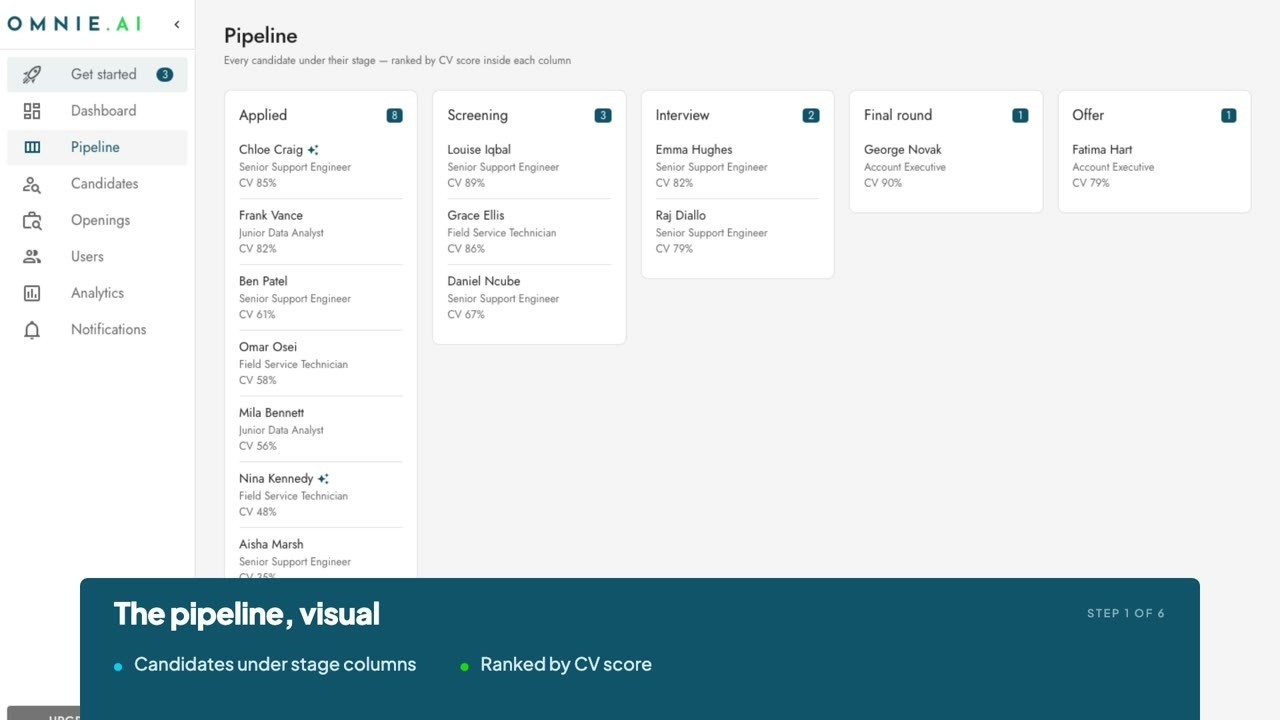Open Mila Bennett's card

click(x=321, y=429)
